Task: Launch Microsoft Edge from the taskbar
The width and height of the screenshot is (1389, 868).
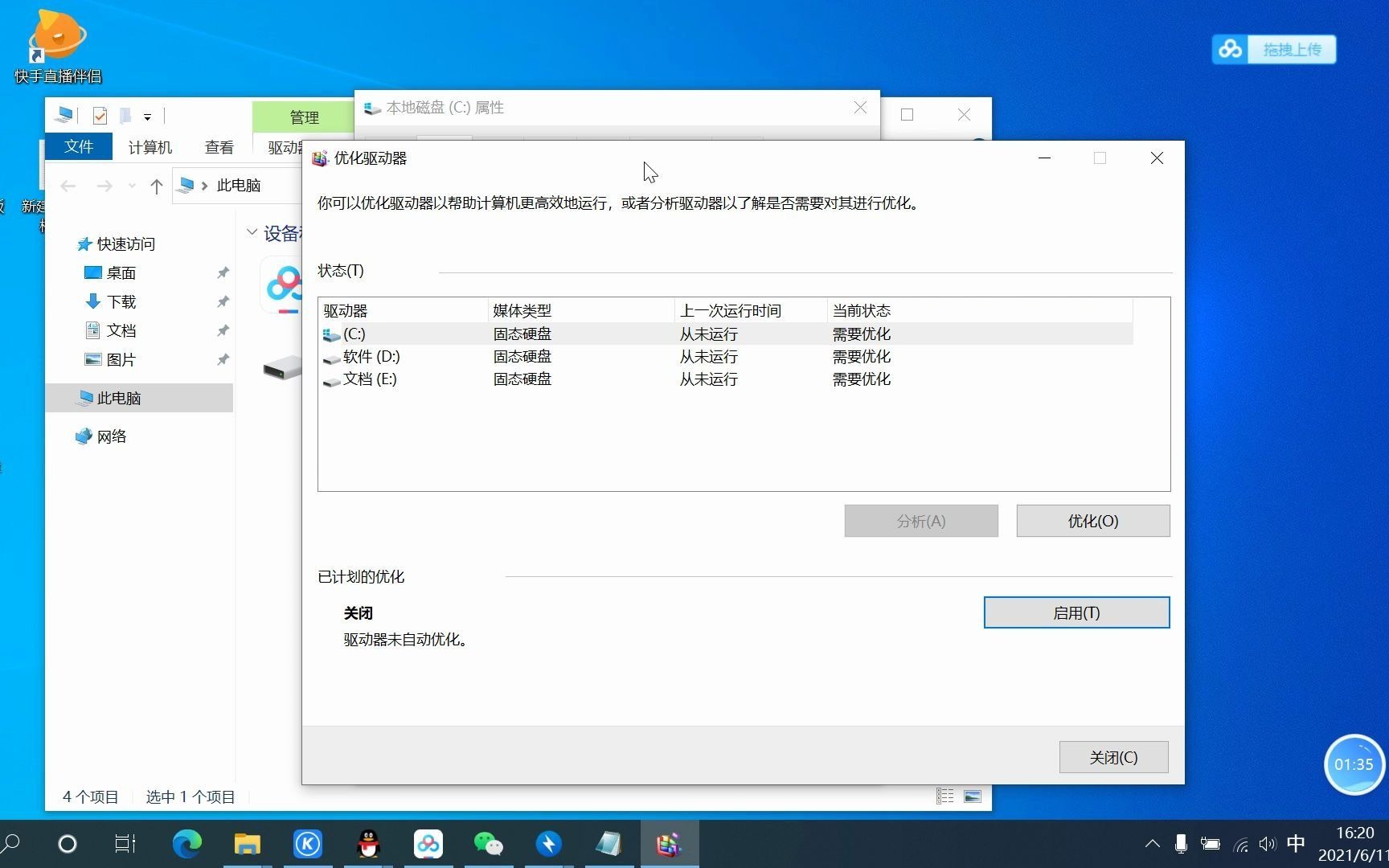Action: (186, 843)
